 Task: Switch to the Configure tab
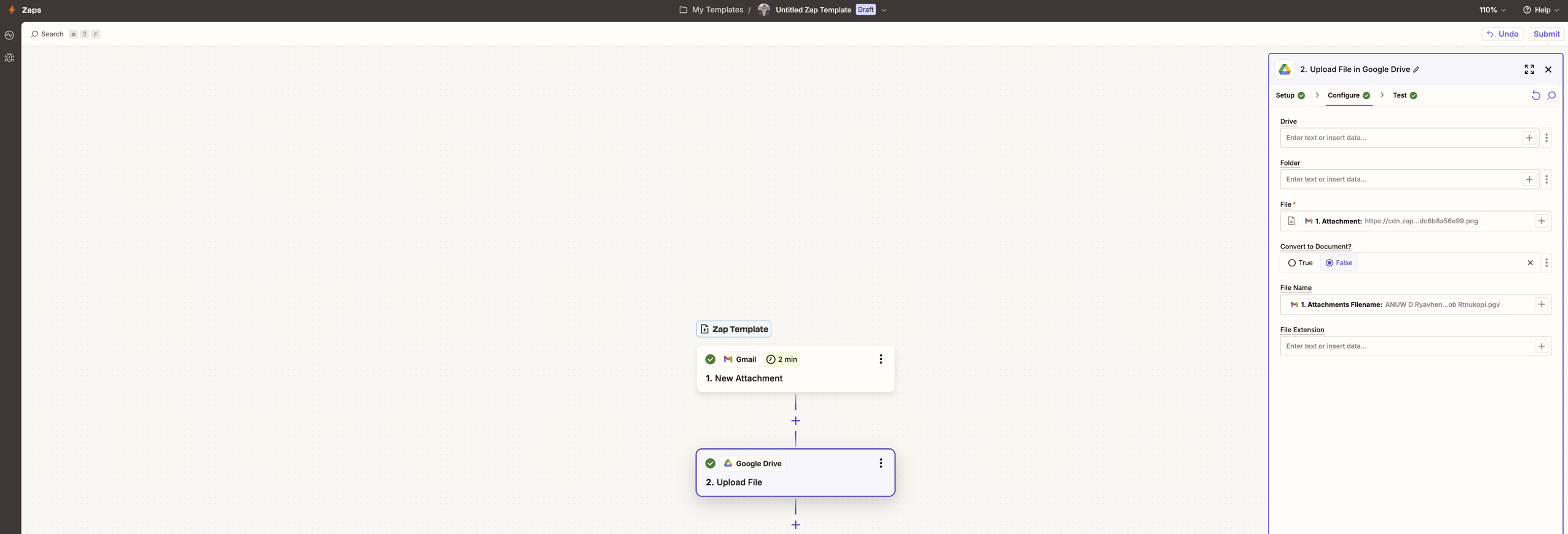pos(1349,95)
